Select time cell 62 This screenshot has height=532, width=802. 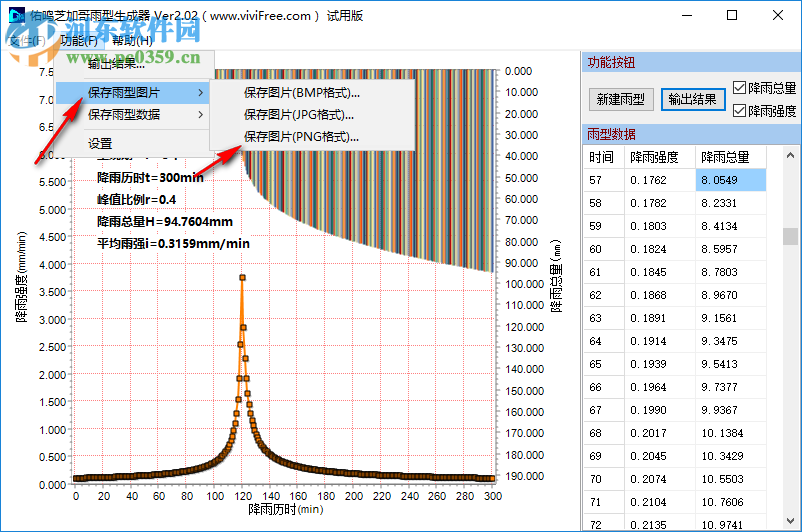(604, 295)
